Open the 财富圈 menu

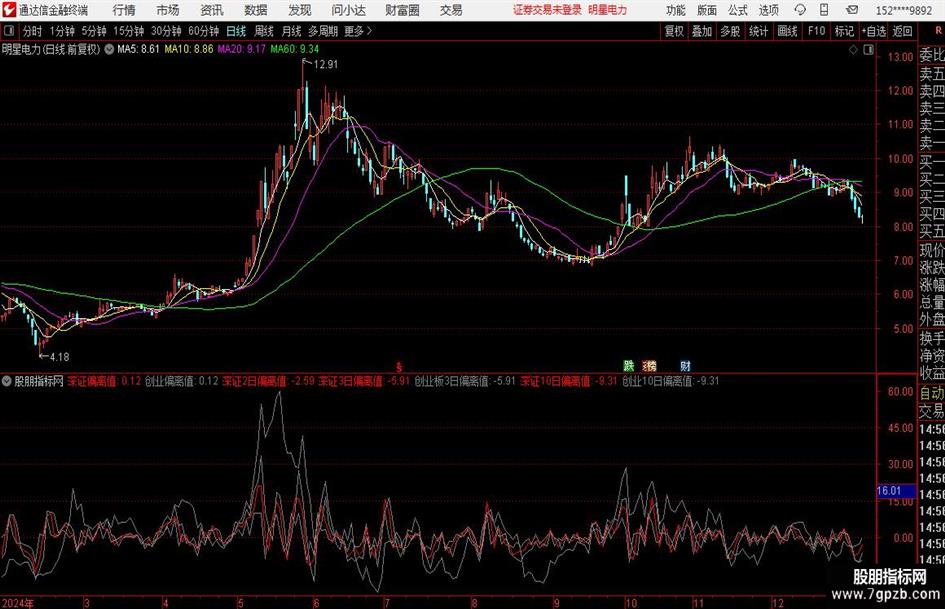tap(402, 10)
